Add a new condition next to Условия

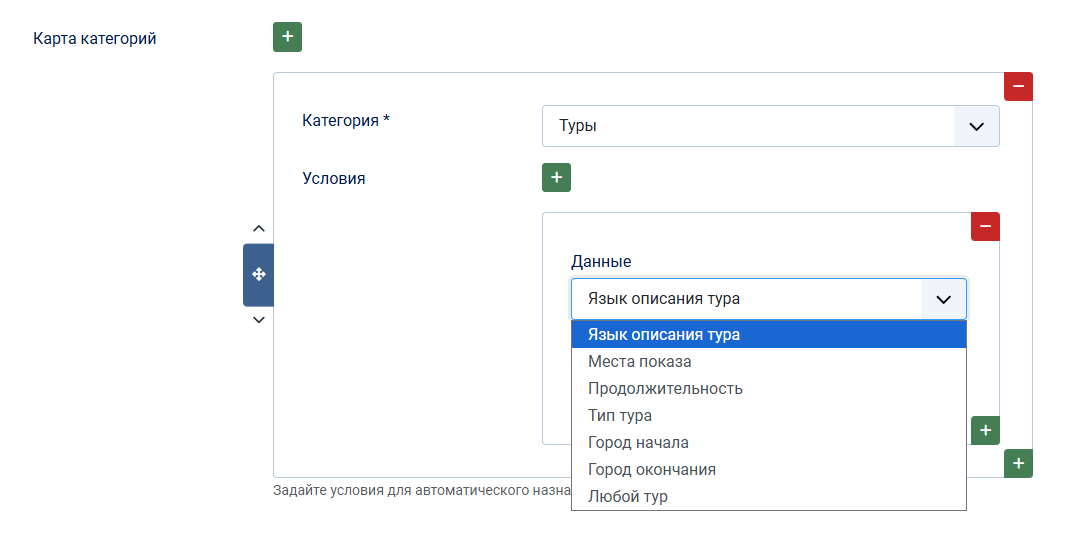pos(556,177)
